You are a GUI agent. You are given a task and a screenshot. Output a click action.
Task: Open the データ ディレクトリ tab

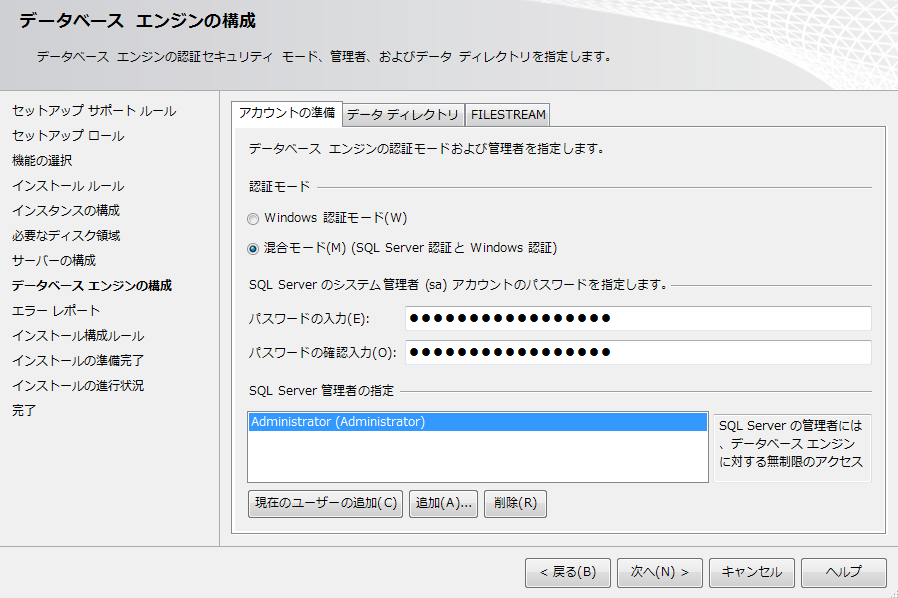click(x=403, y=115)
